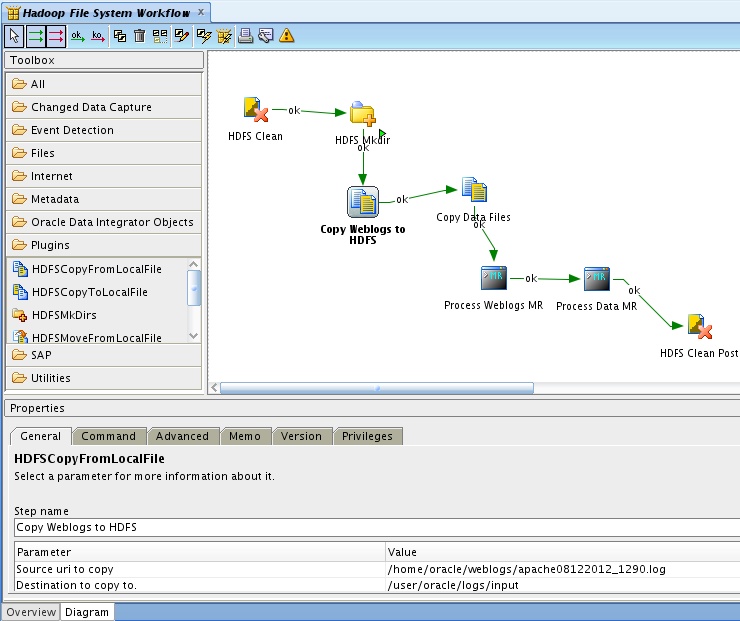Image resolution: width=740 pixels, height=621 pixels.
Task: Click the printer icon in toolbar
Action: (x=245, y=36)
